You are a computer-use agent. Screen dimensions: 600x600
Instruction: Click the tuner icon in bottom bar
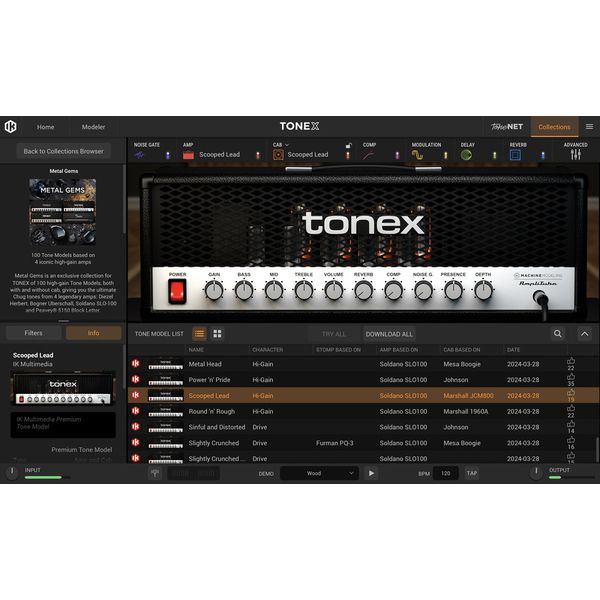(x=155, y=473)
